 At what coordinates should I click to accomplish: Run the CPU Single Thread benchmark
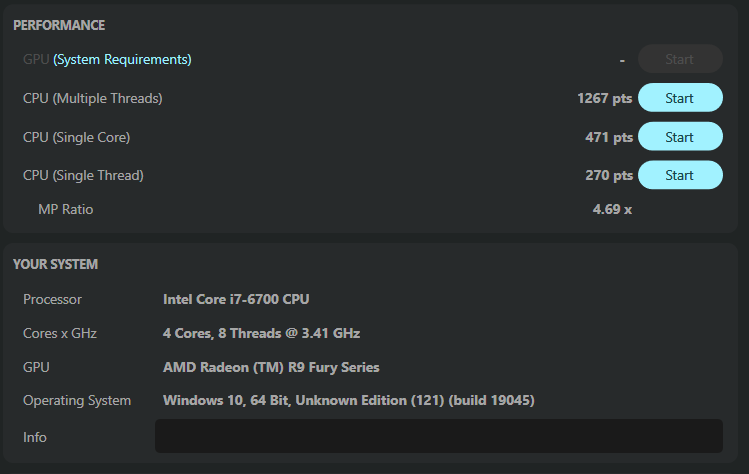coord(680,175)
